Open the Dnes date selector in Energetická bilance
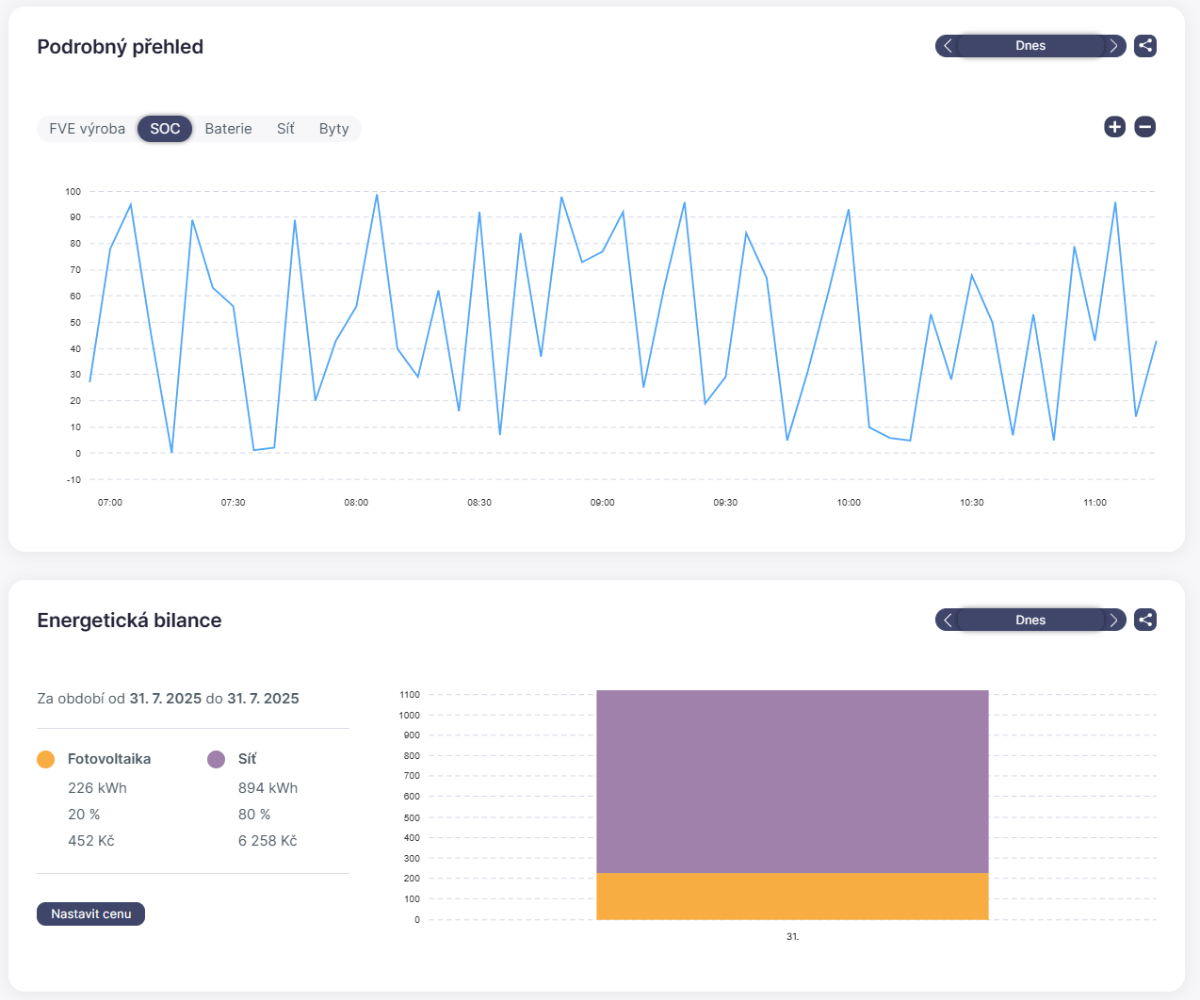This screenshot has width=1200, height=1000. click(x=1030, y=620)
